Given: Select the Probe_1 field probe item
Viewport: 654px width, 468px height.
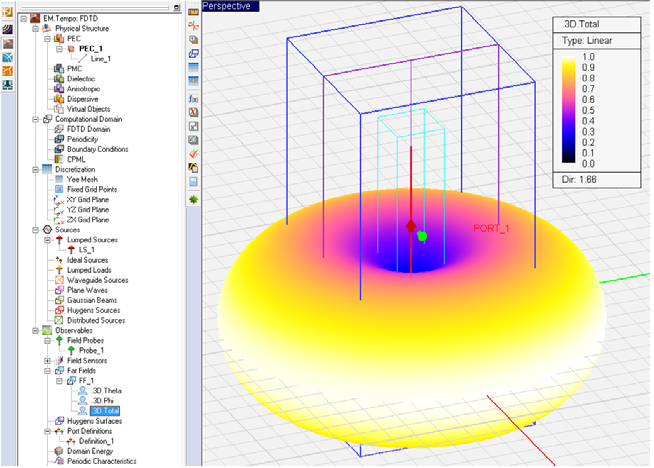Looking at the screenshot, I should click(x=92, y=350).
